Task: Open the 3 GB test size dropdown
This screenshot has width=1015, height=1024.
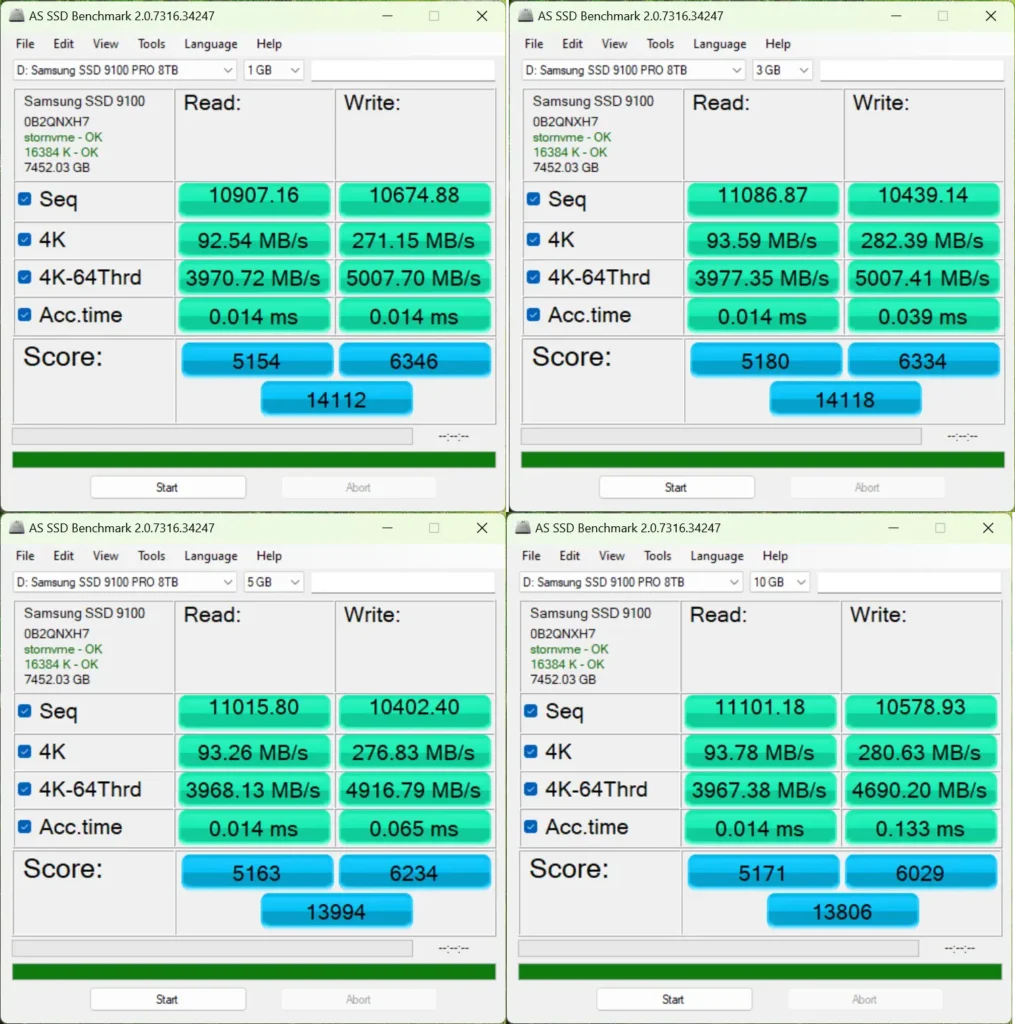Action: [782, 70]
